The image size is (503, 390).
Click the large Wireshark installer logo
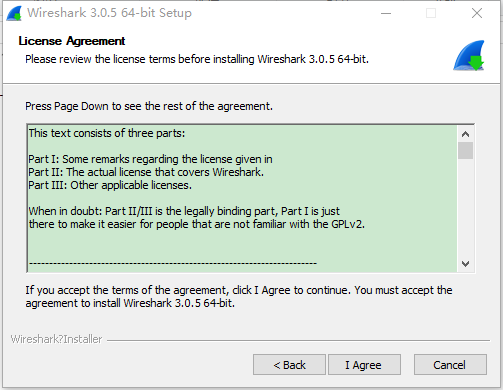(x=469, y=55)
